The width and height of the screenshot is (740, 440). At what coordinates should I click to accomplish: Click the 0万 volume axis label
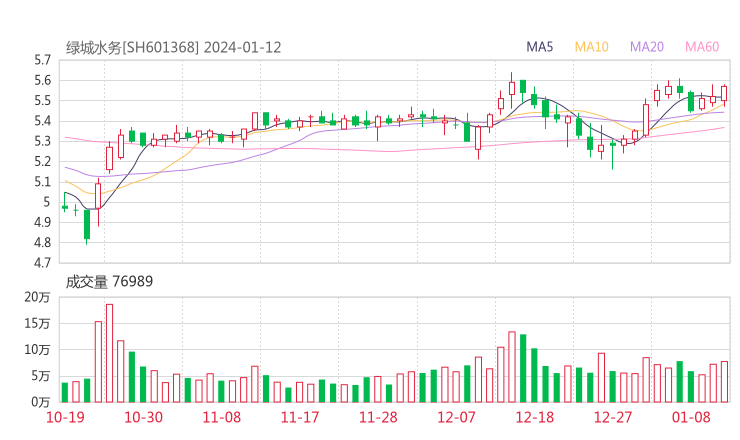tap(41, 402)
